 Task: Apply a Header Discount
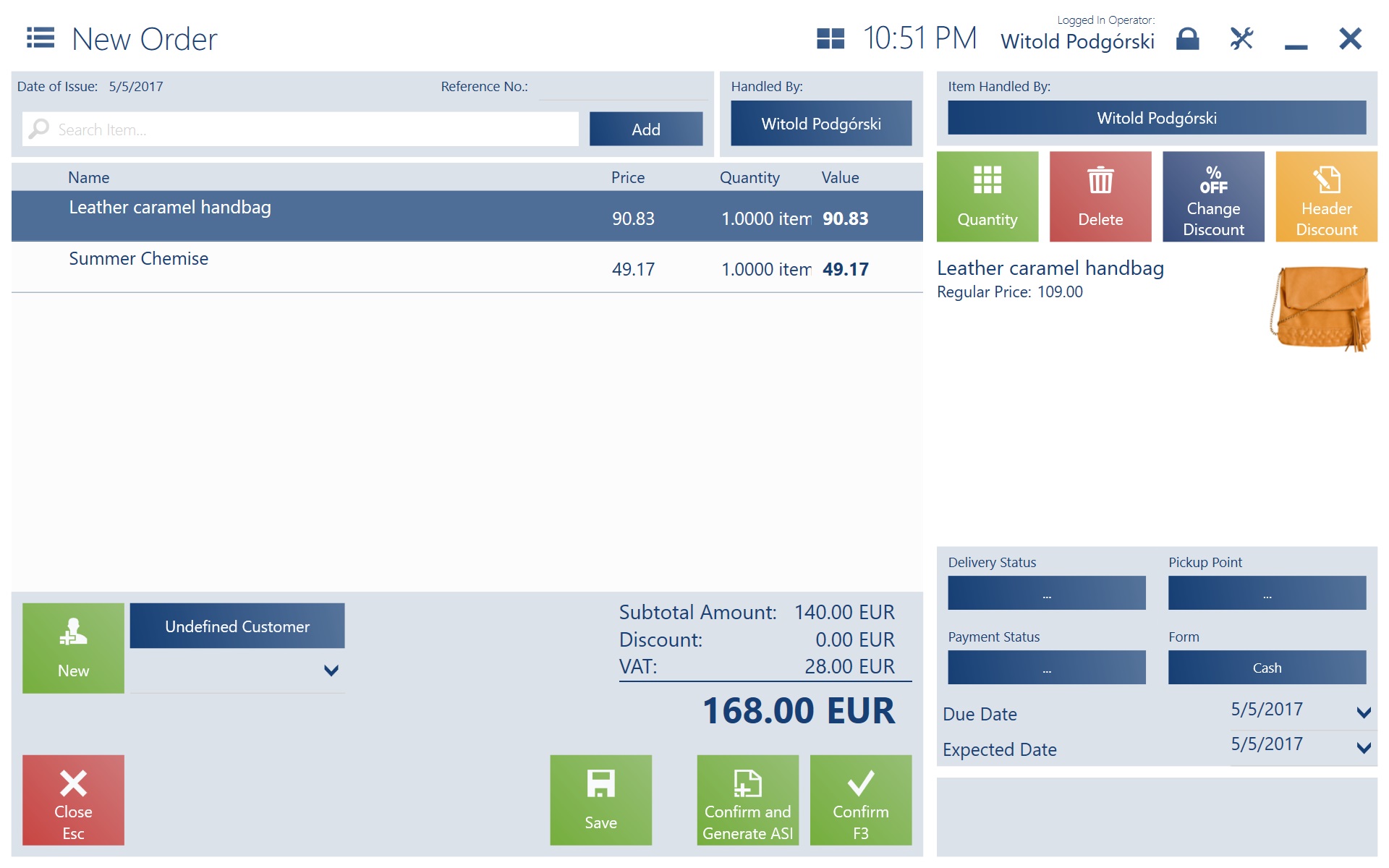coord(1325,196)
